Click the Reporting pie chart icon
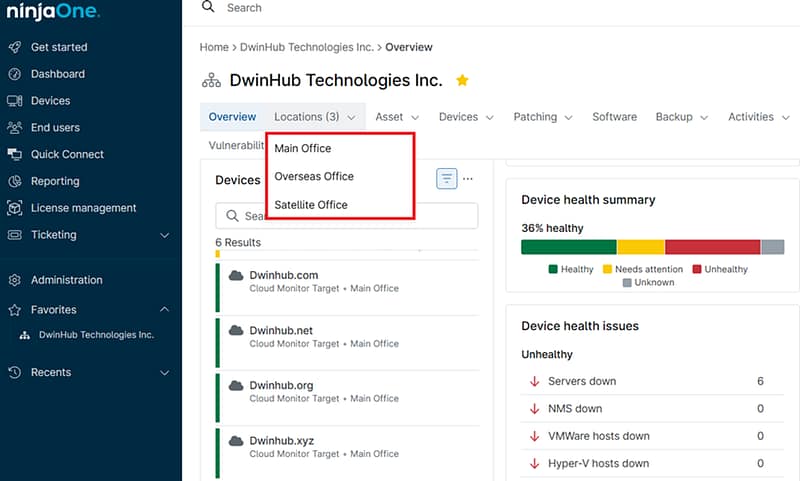800x481 pixels. [15, 181]
